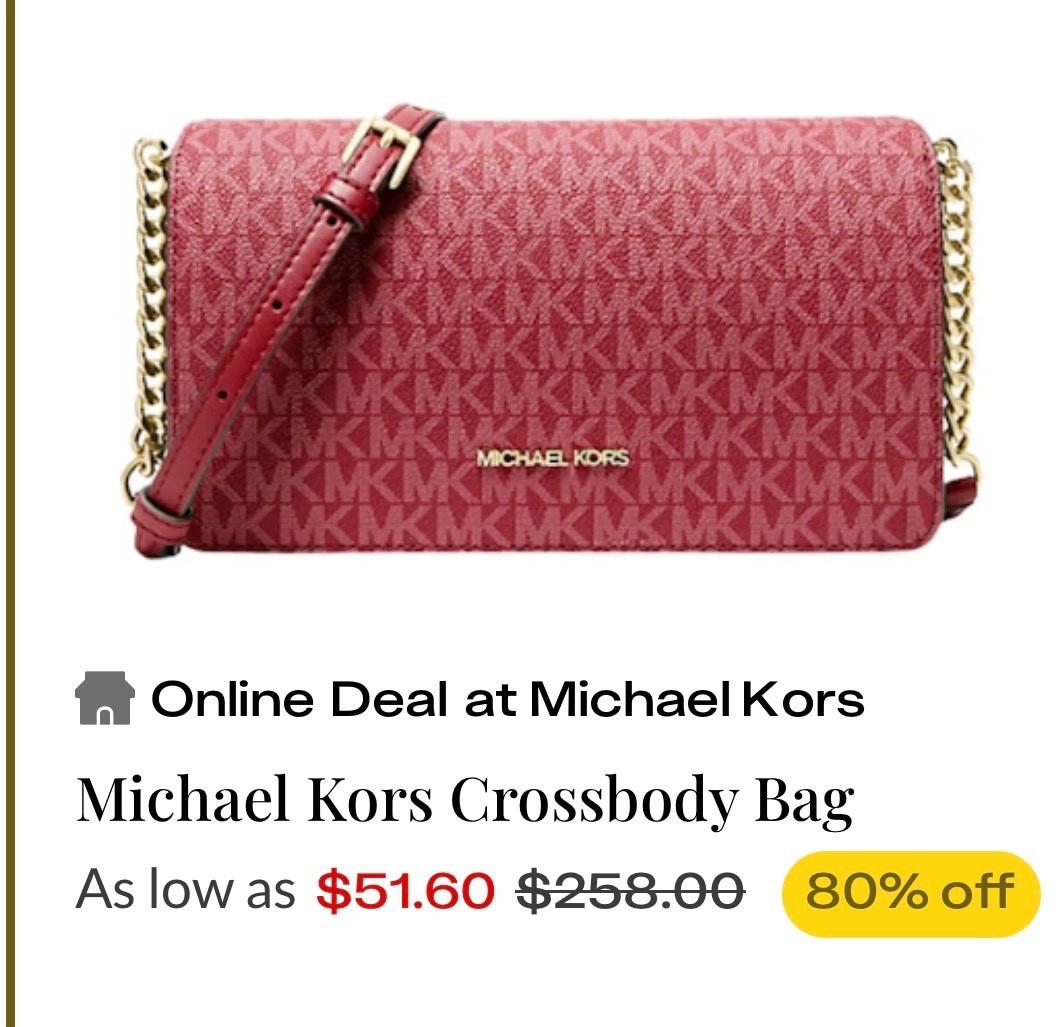Click Michael Kors store name in deal label

pyautogui.click(x=697, y=699)
